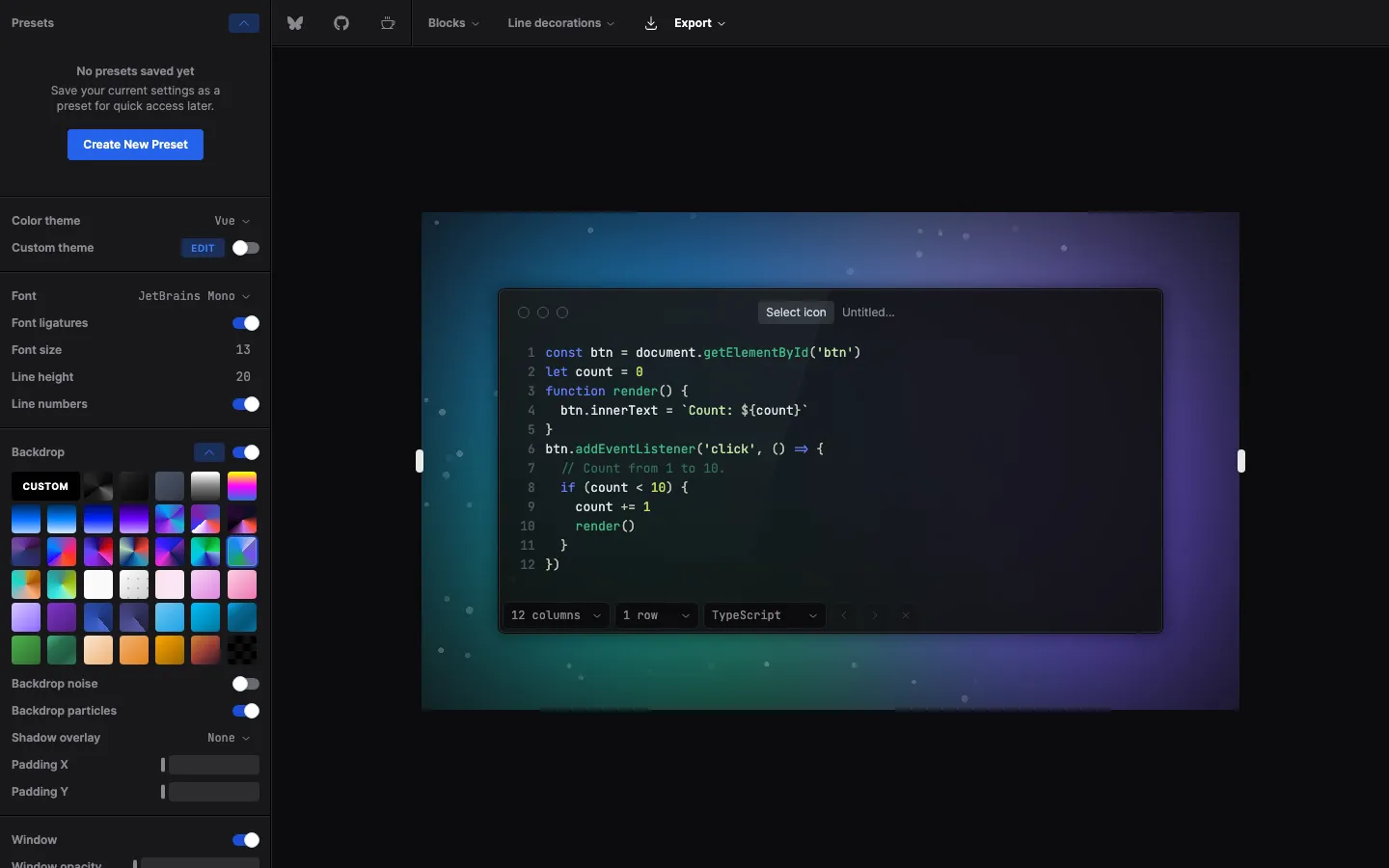This screenshot has height=868, width=1389.
Task: Open the Bluesky butterfly link
Action: (295, 23)
